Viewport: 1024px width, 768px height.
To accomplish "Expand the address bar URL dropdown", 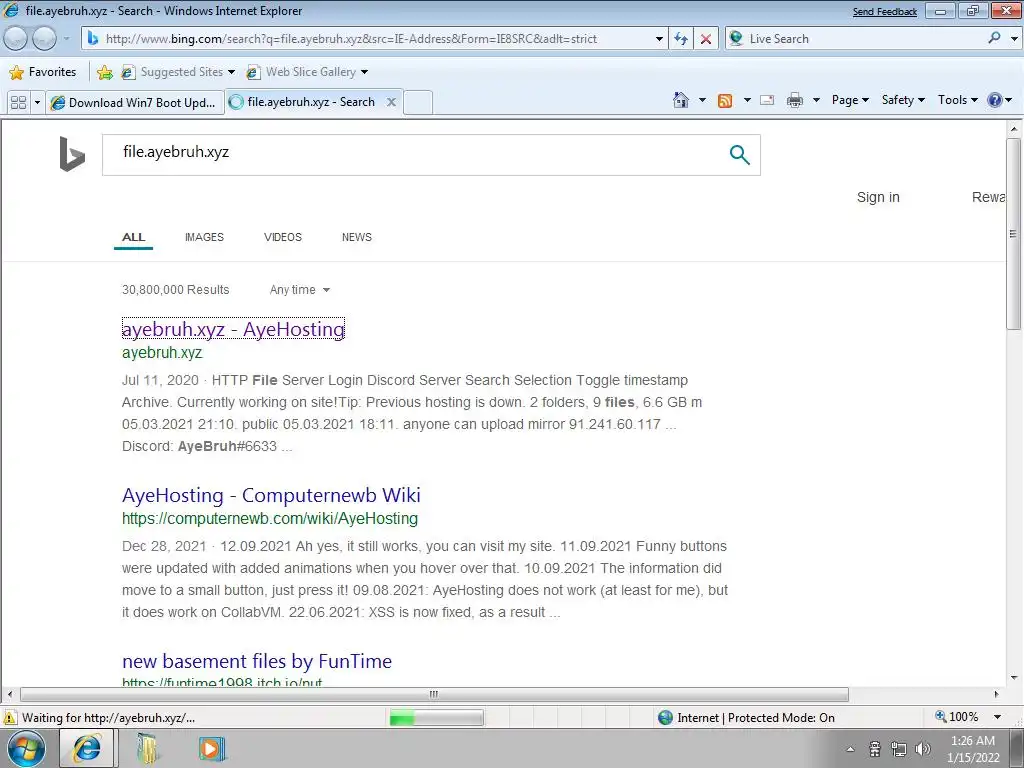I will pos(659,39).
